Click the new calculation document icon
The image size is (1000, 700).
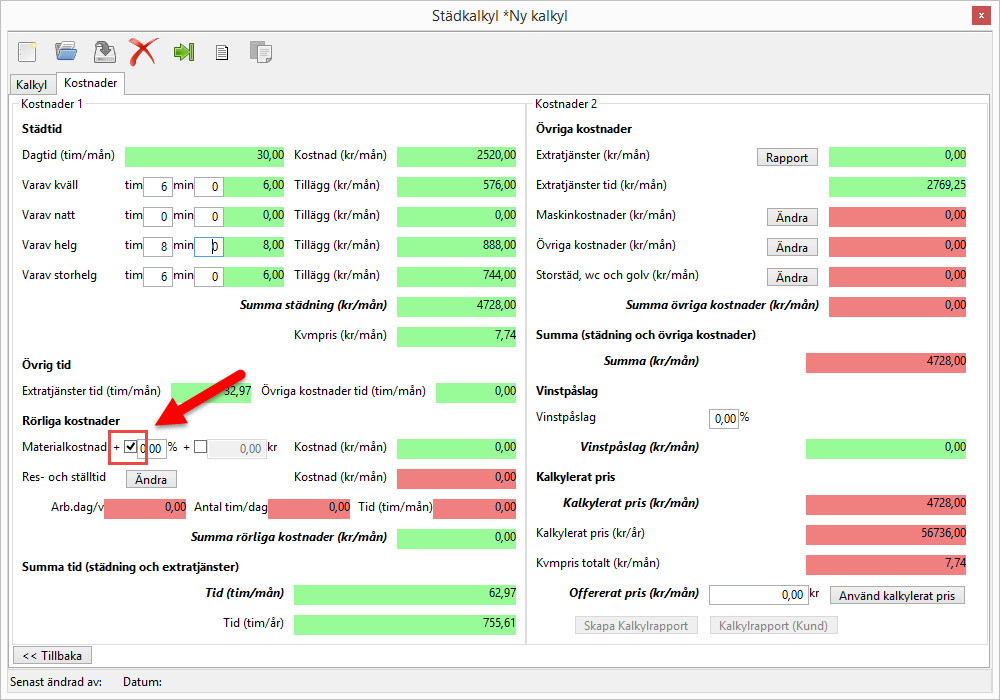tap(27, 52)
